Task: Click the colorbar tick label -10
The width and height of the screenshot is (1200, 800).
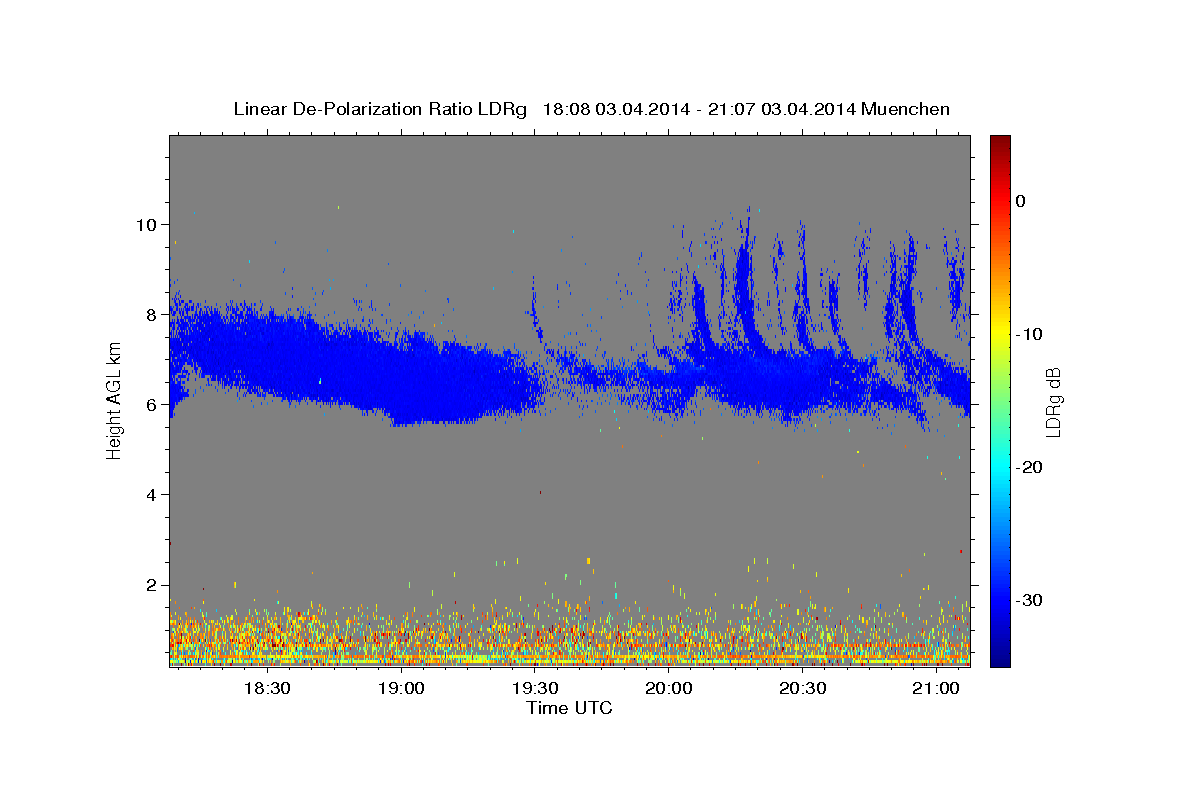Action: pos(1028,334)
